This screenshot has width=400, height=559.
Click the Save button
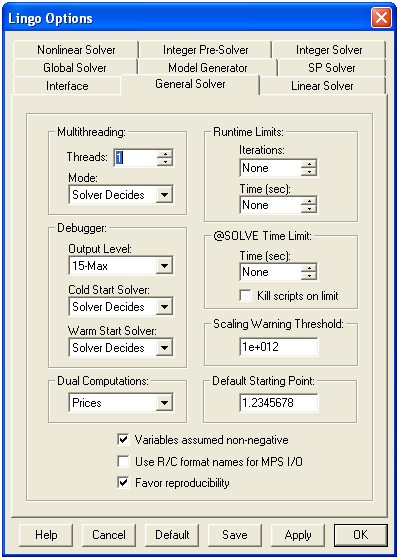pyautogui.click(x=235, y=535)
